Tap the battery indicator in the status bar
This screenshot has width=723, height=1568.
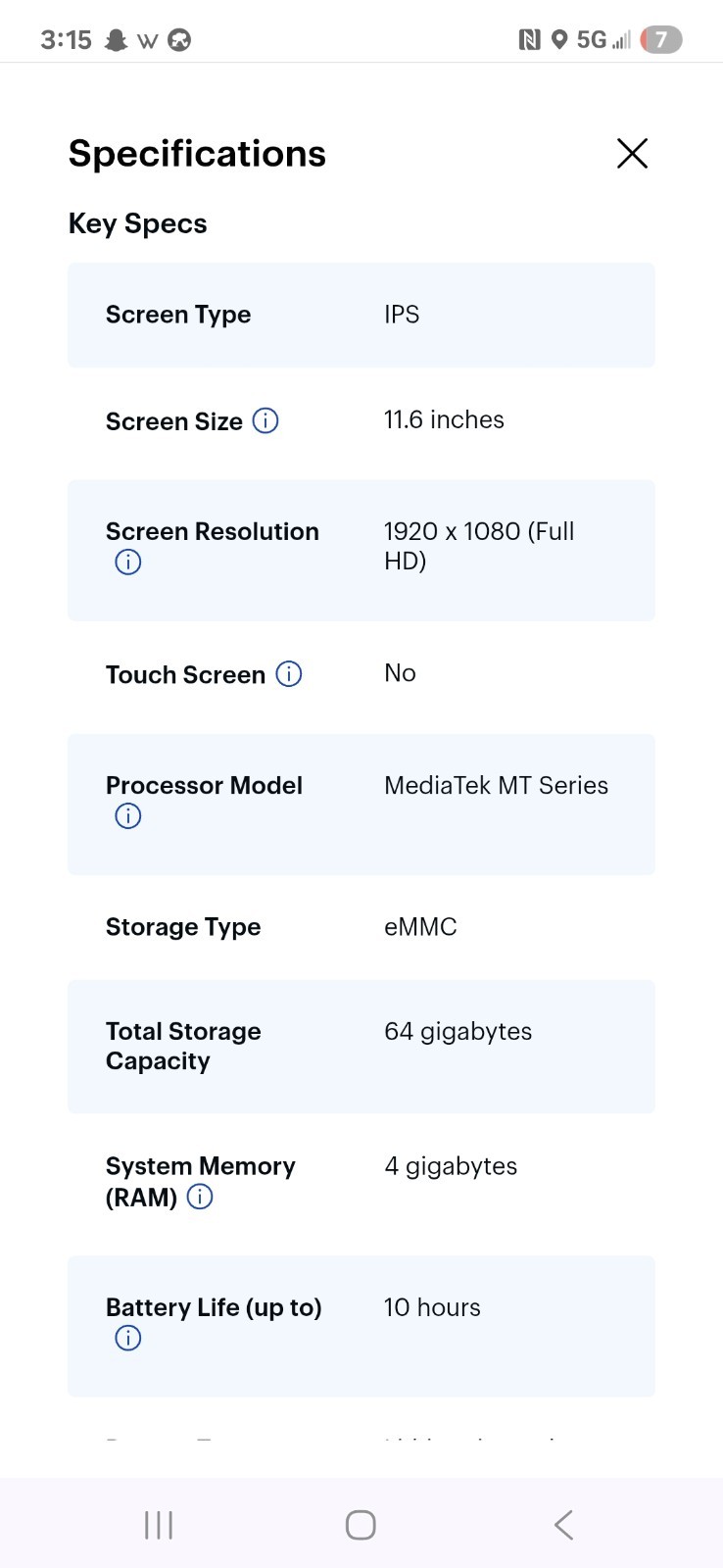click(661, 39)
